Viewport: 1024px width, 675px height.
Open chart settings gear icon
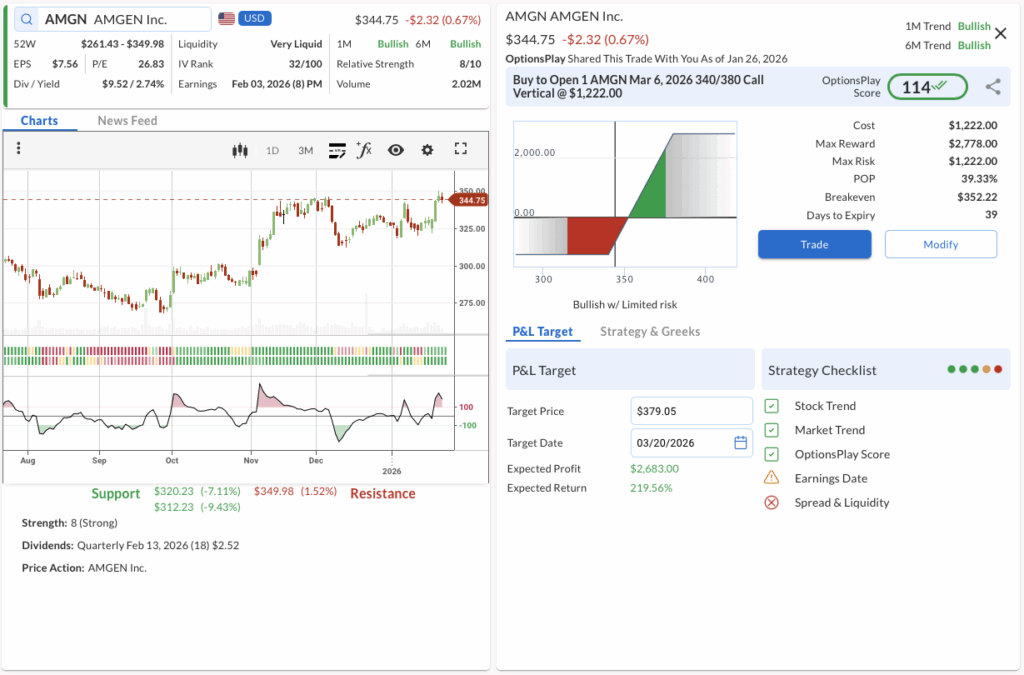(x=428, y=150)
